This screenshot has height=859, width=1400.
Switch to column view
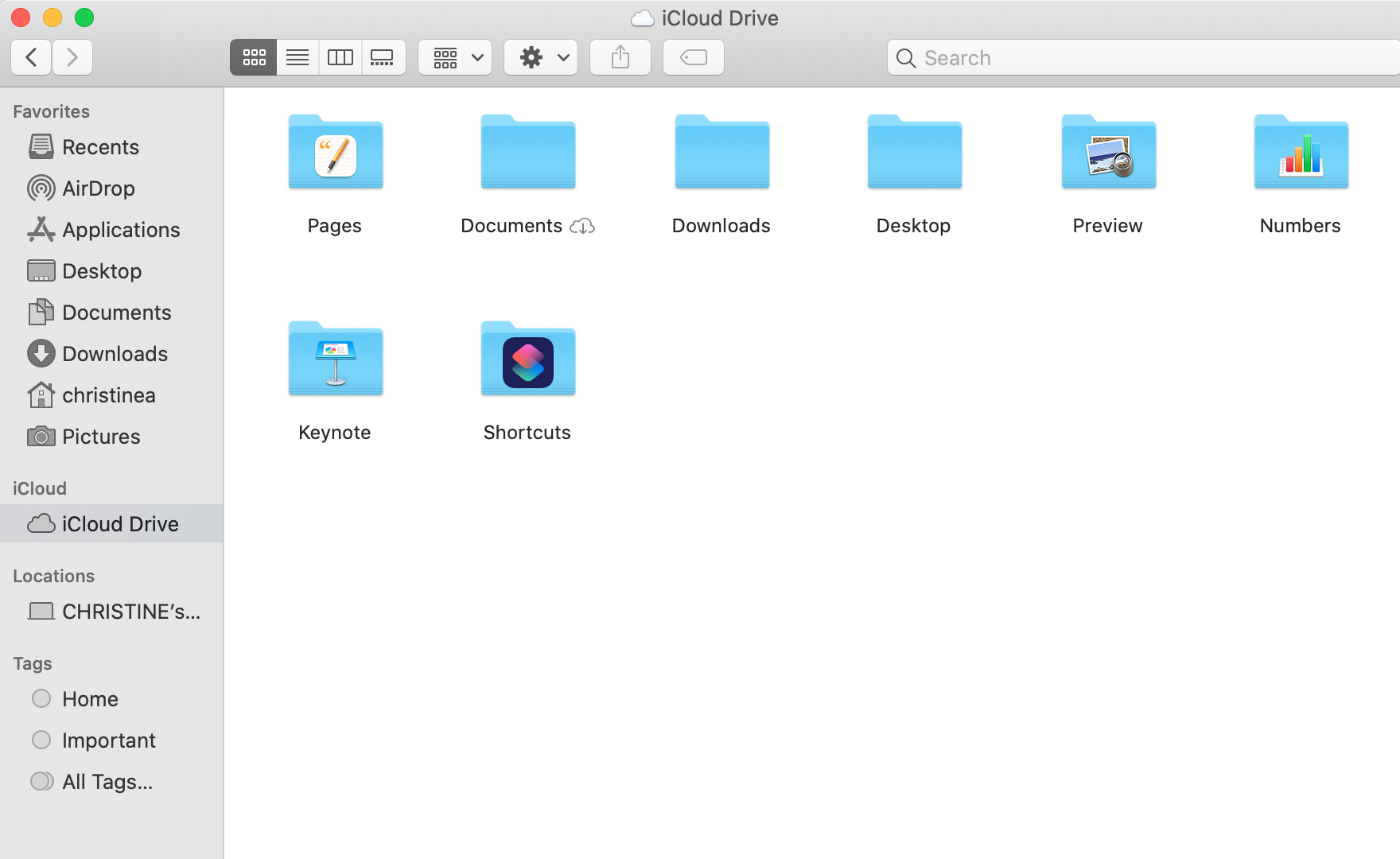(340, 57)
